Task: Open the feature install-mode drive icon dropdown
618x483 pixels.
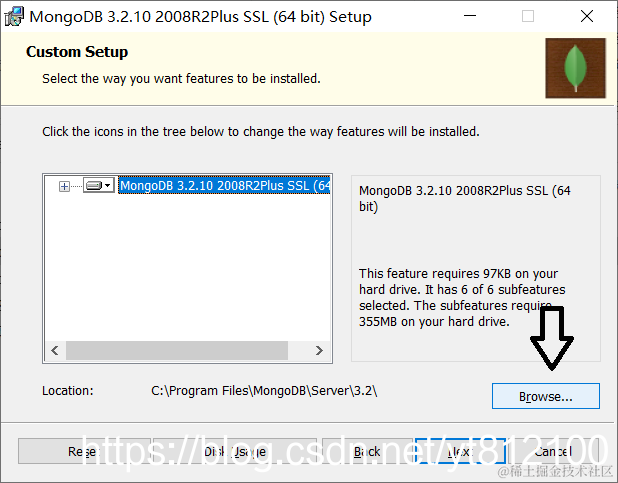Action: coord(99,185)
